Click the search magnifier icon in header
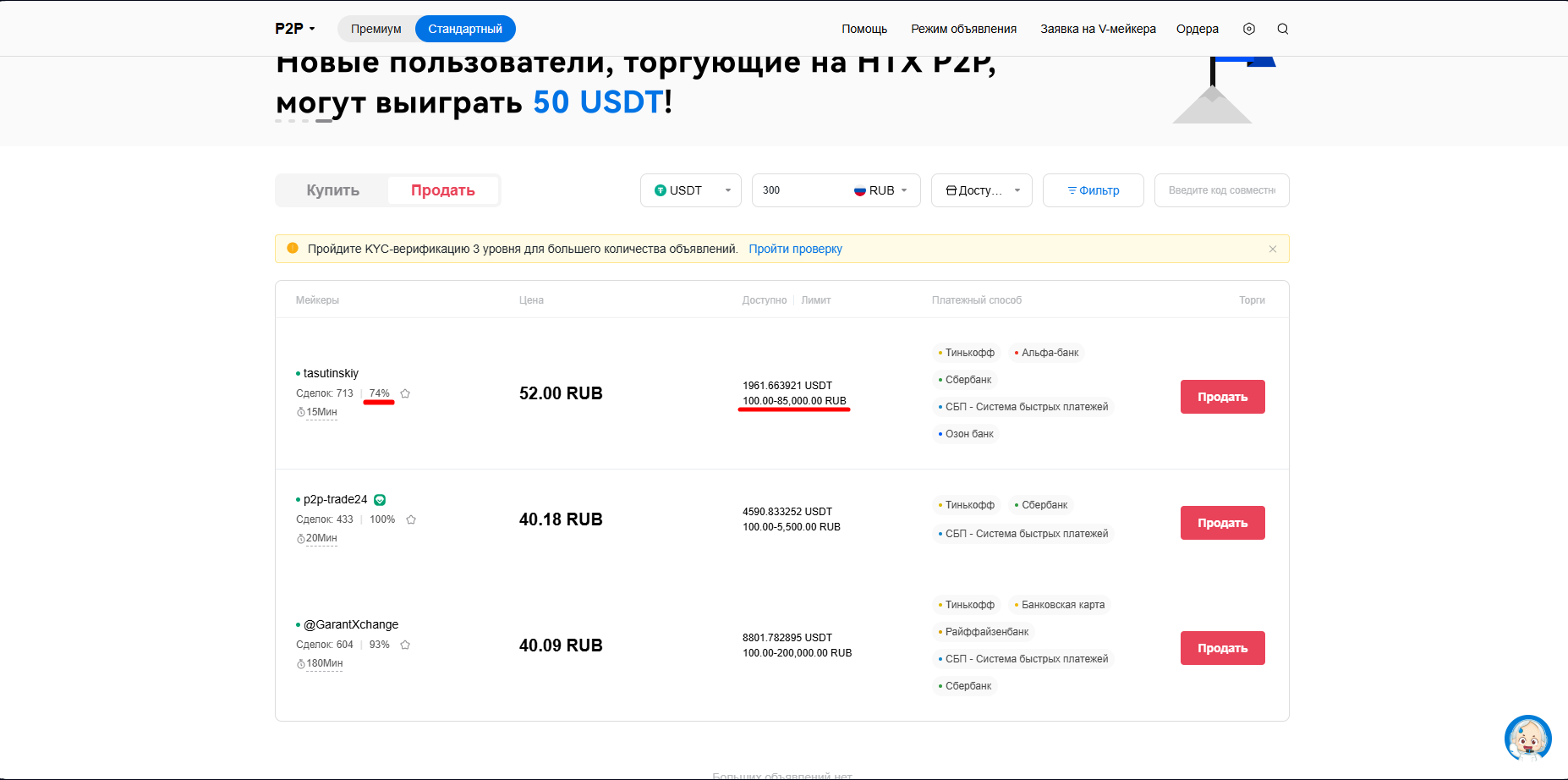This screenshot has width=1568, height=780. click(1283, 29)
